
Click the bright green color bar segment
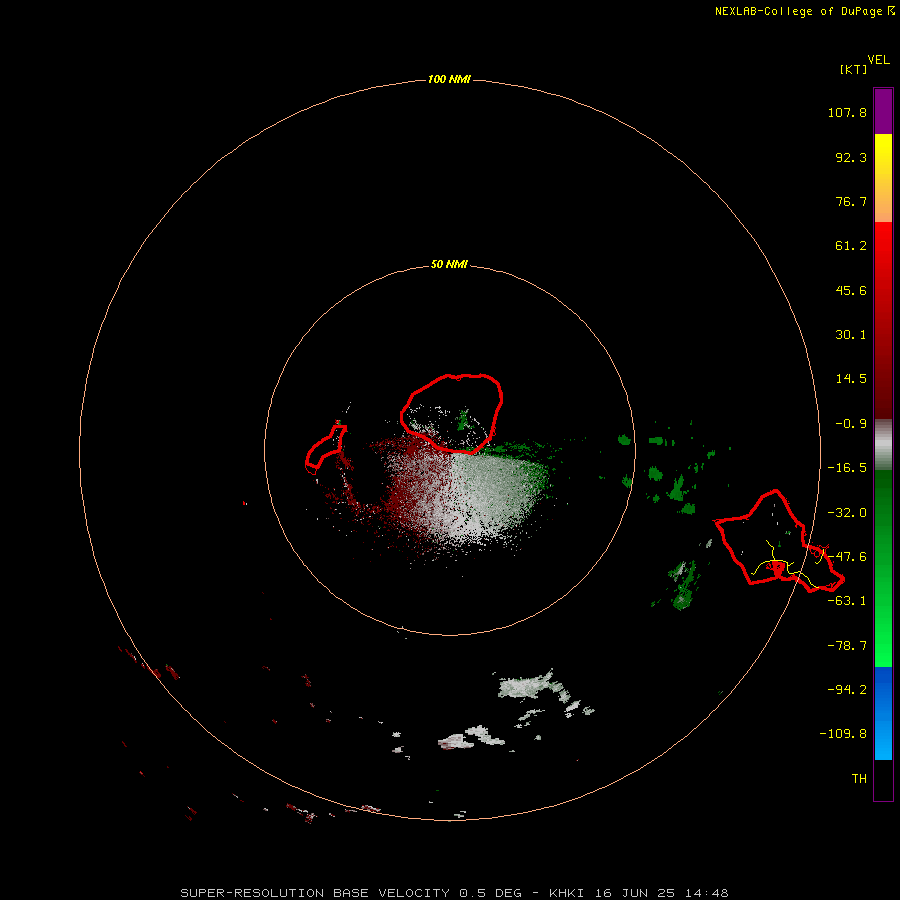[x=883, y=568]
